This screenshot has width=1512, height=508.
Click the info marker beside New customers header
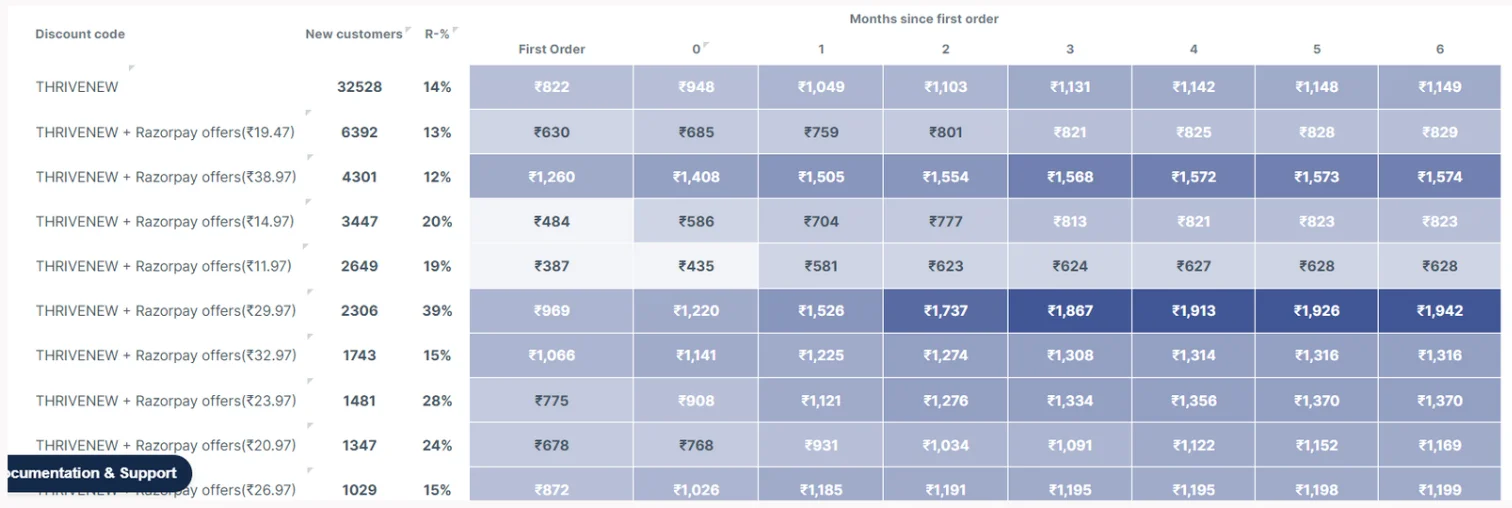point(408,31)
